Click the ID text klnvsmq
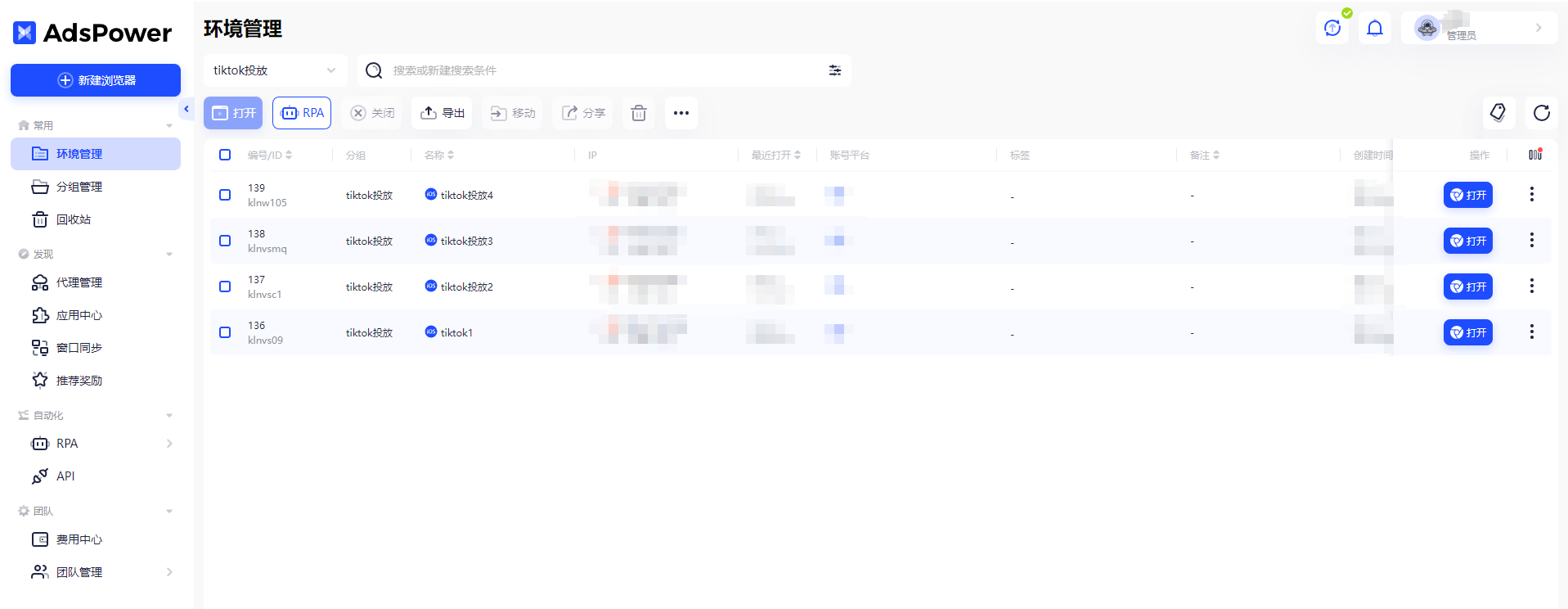The height and width of the screenshot is (609, 1568). 267,249
